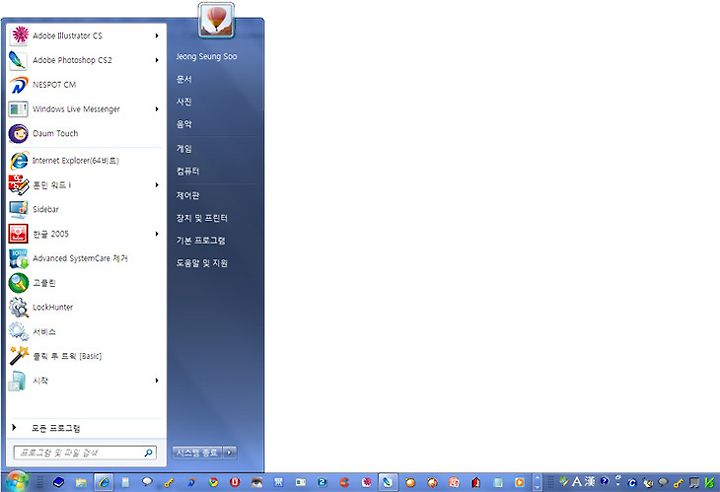Click the 시스템 종료 button
720x492 pixels.
(x=197, y=452)
